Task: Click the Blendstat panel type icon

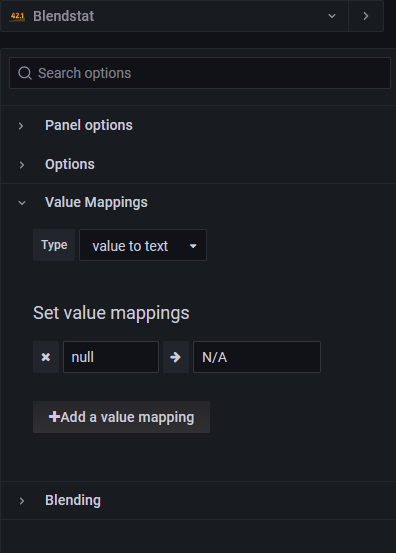Action: tap(17, 16)
